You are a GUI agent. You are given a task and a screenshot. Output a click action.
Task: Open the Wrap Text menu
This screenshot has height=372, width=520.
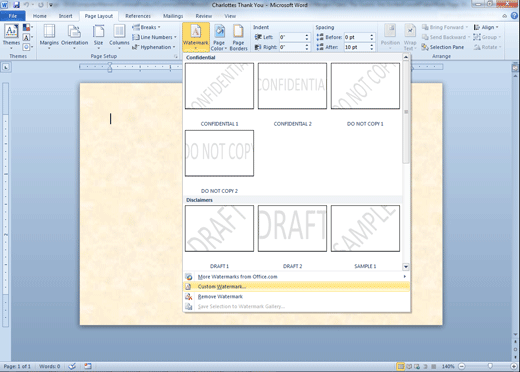(410, 37)
